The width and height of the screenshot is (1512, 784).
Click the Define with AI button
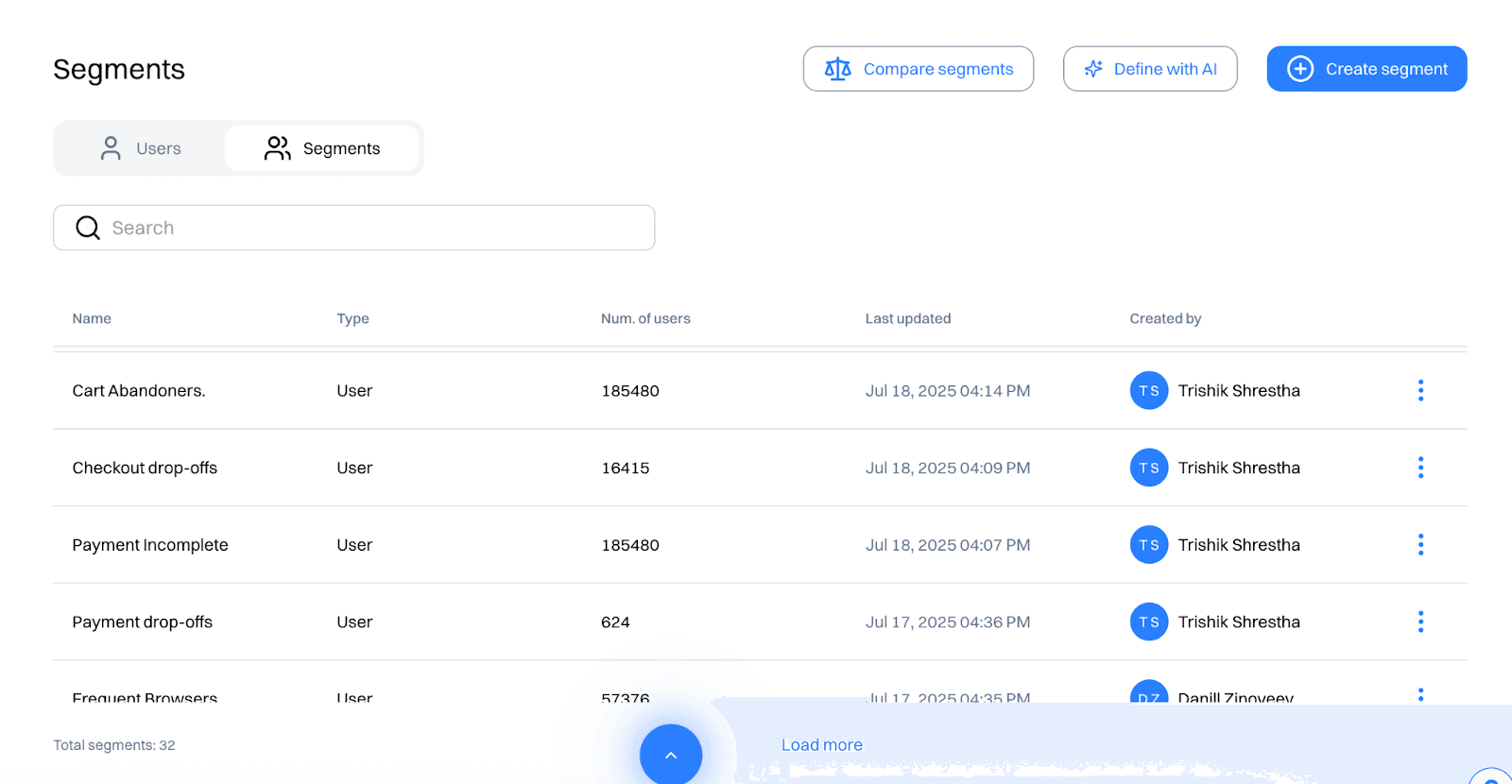pos(1150,69)
